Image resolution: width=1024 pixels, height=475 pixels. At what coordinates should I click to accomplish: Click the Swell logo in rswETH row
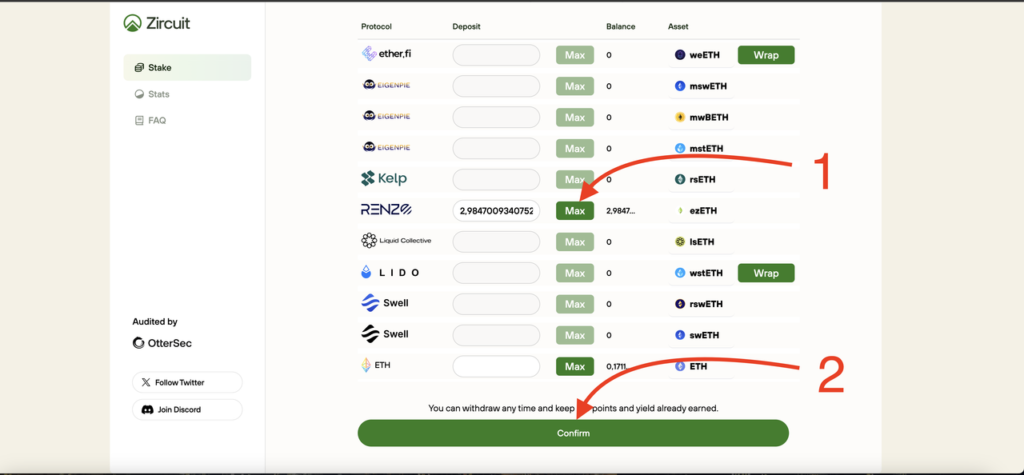(x=385, y=303)
